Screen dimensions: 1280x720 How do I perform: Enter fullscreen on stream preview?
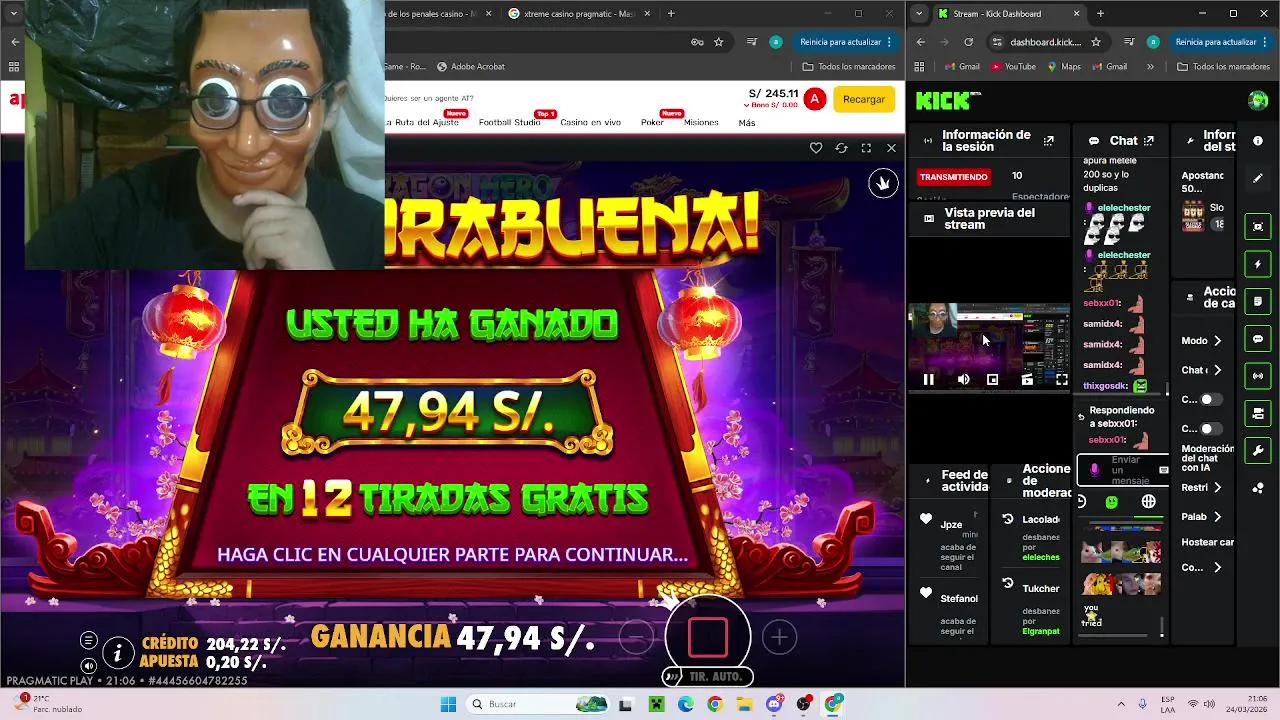point(1061,379)
